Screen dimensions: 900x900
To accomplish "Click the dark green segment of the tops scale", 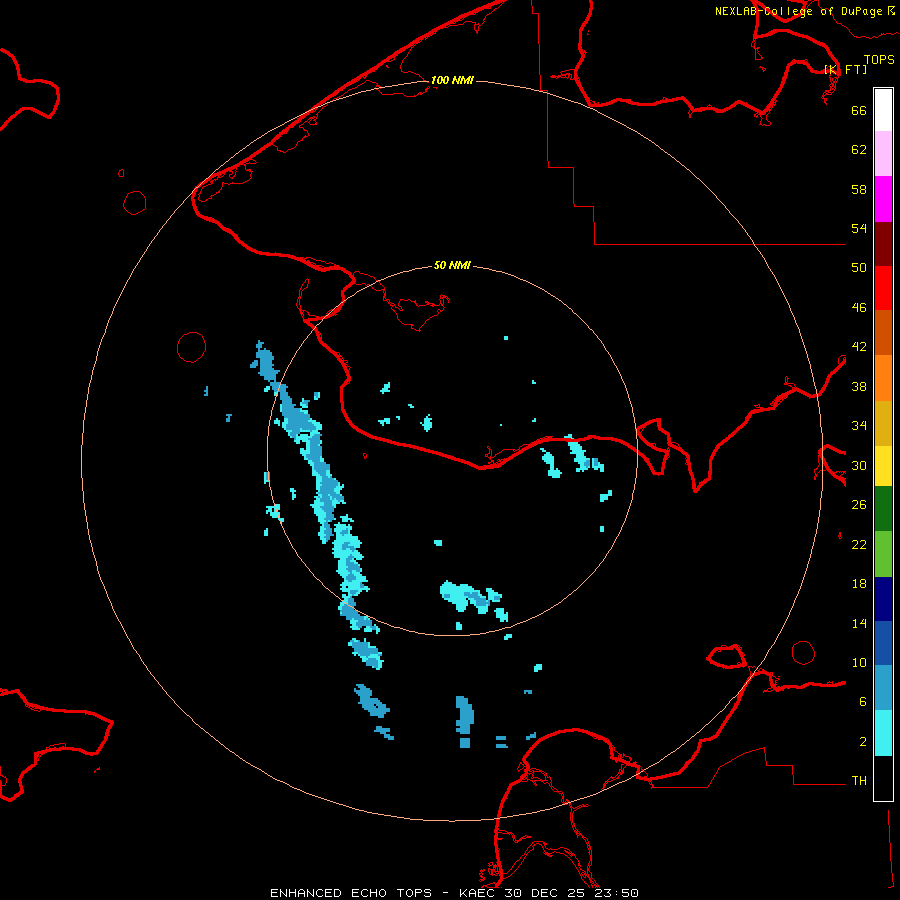I will (883, 509).
